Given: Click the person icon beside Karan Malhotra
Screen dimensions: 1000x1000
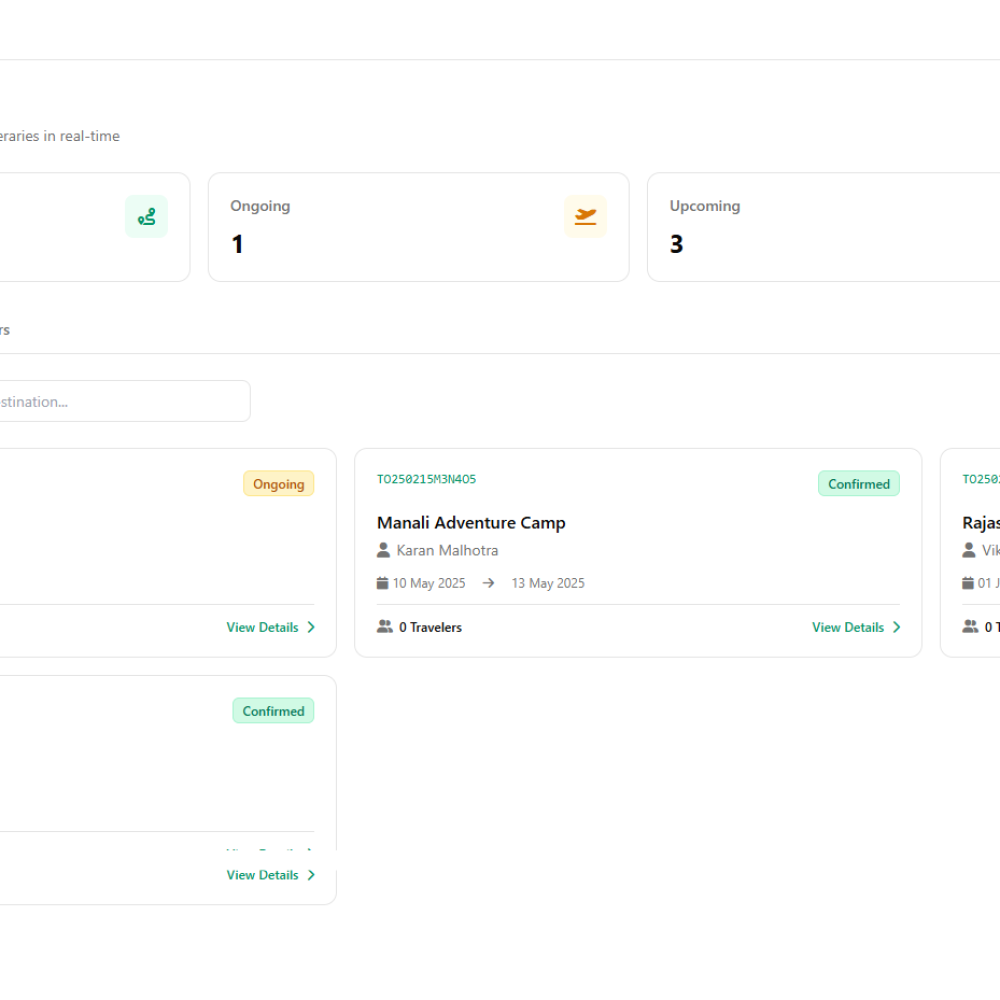Looking at the screenshot, I should point(383,550).
